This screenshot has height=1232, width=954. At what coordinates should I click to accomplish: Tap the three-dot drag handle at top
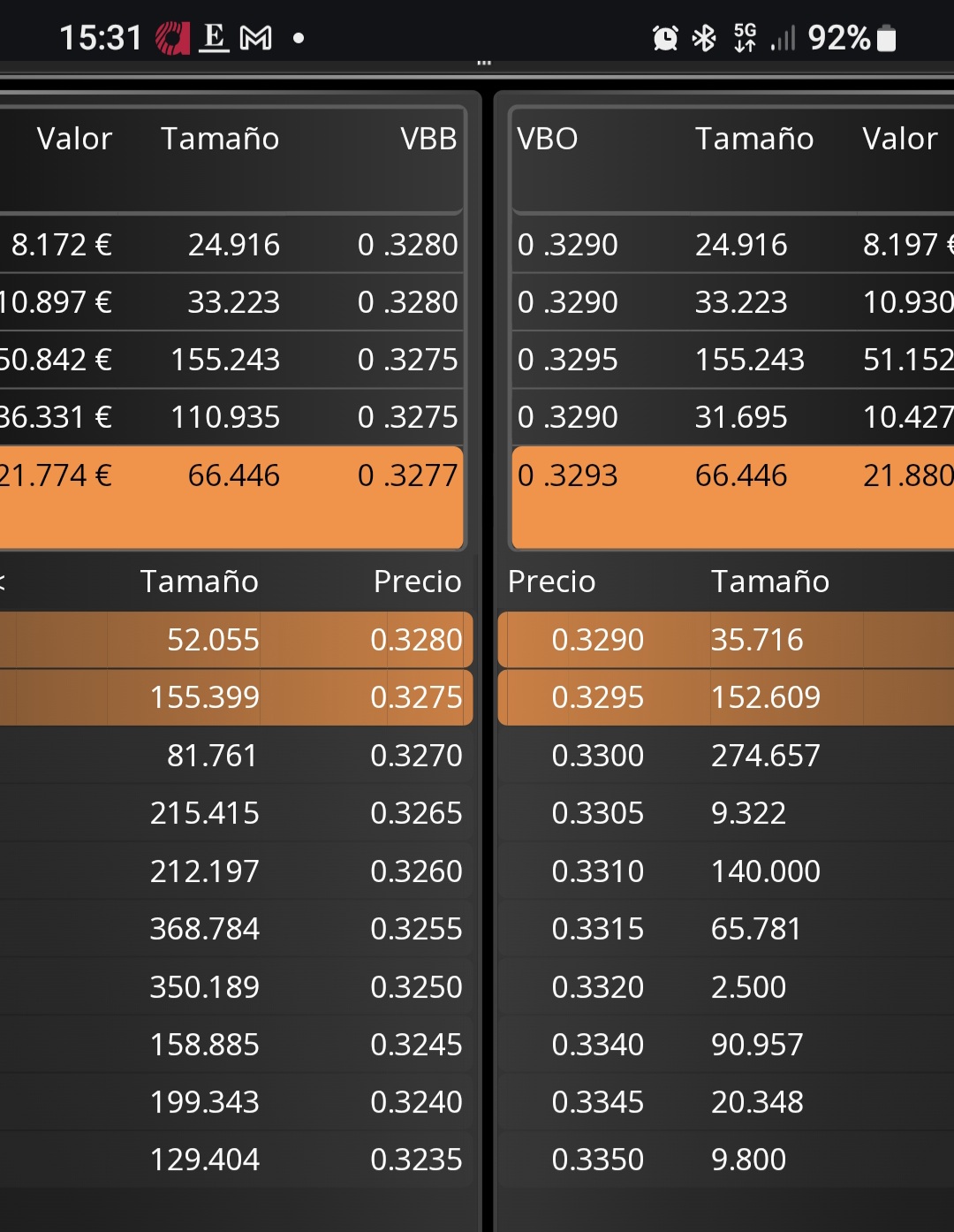coord(484,63)
